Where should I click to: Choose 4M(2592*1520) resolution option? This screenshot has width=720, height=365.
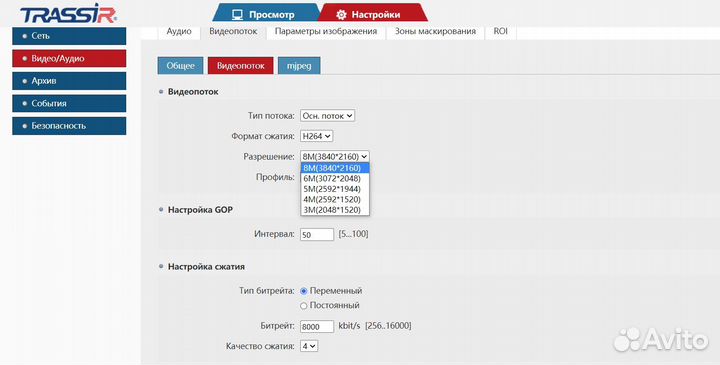tap(335, 200)
